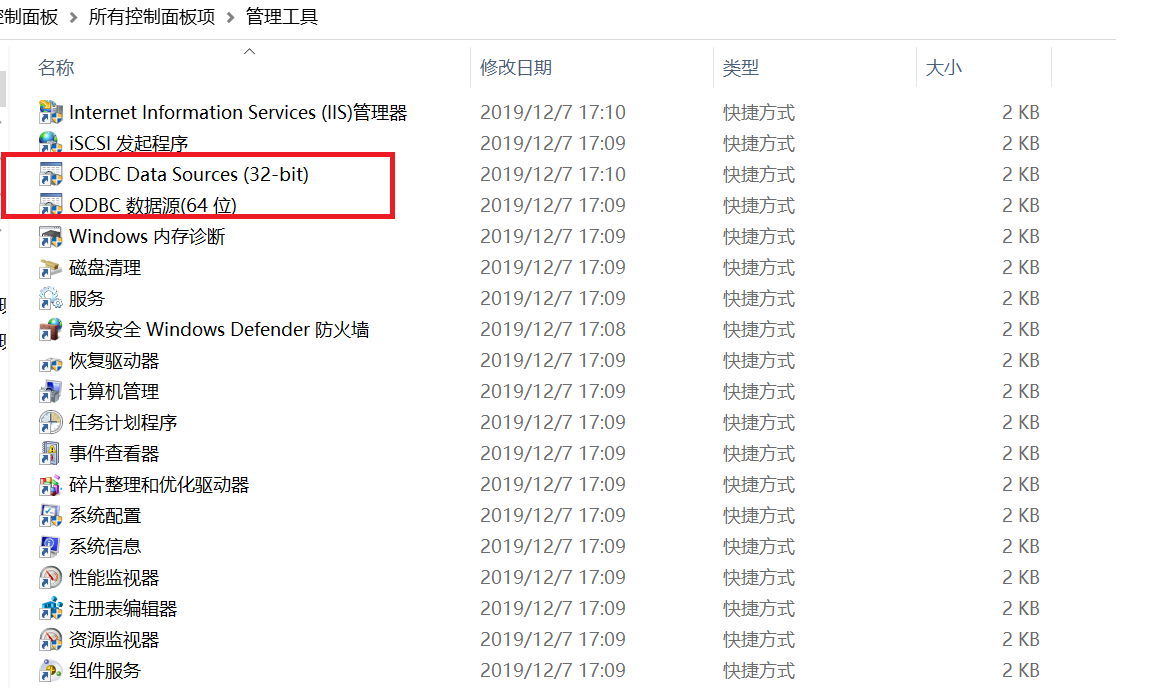Click the iSCSI 发起程序 icon
Image resolution: width=1152 pixels, height=688 pixels.
tap(51, 143)
